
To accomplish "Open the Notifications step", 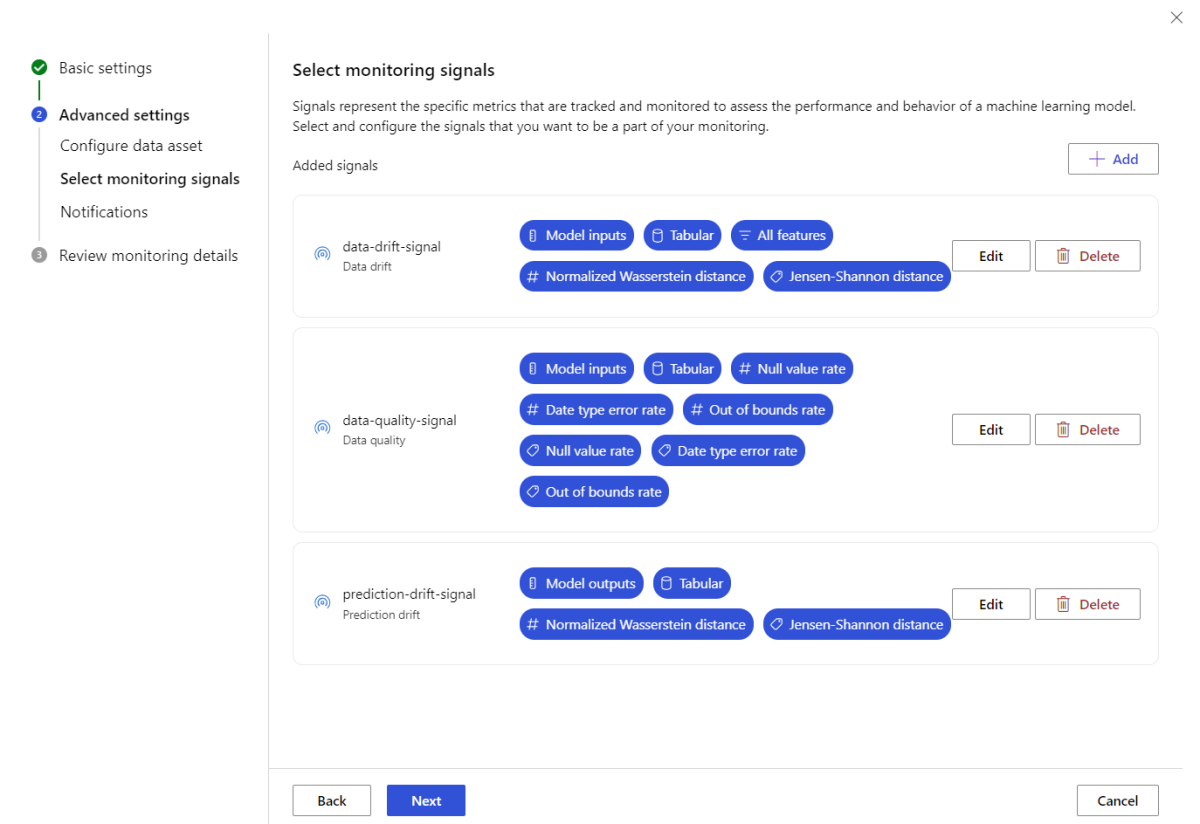I will (104, 212).
